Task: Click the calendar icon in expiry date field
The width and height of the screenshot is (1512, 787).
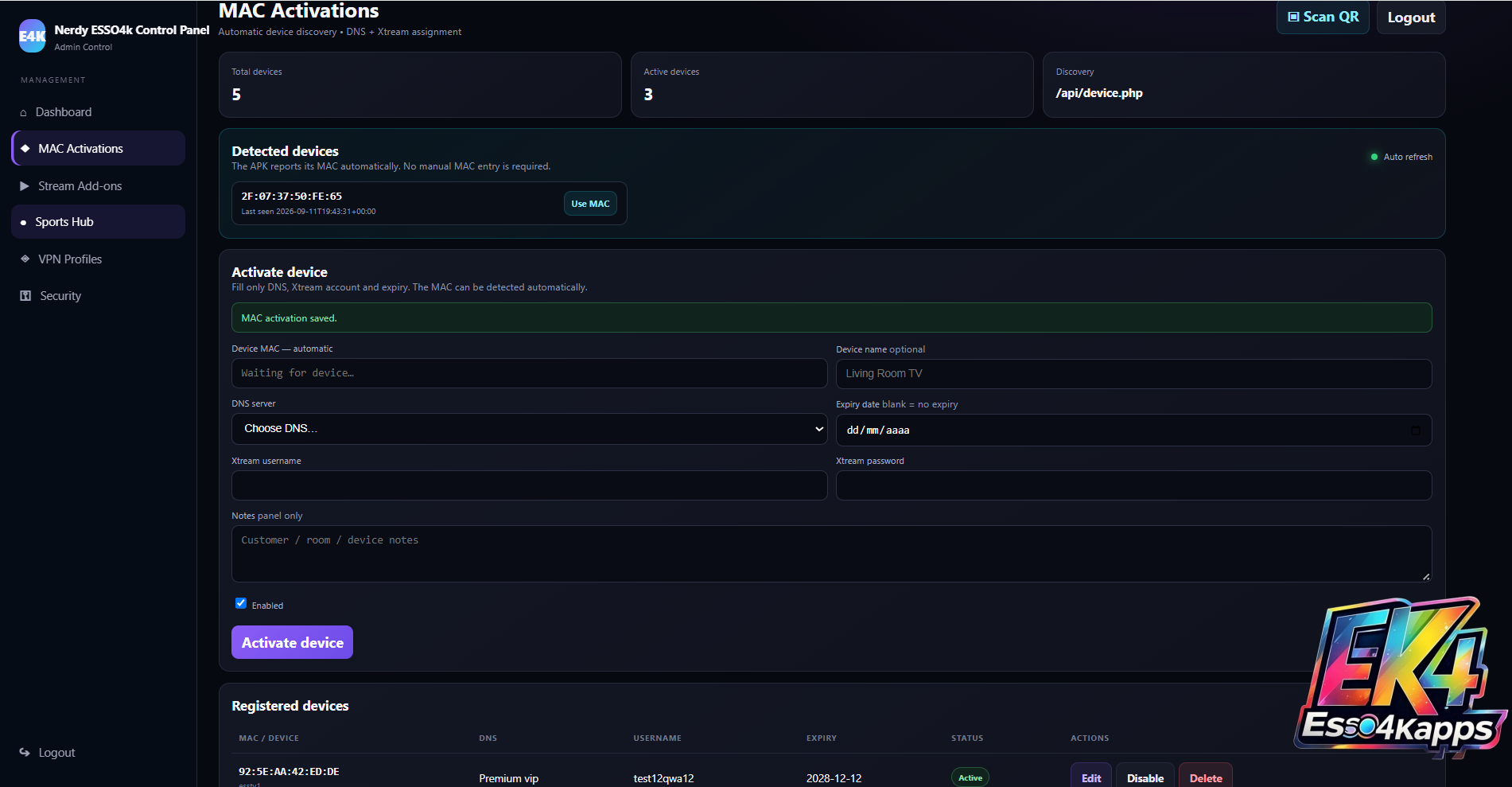Action: pyautogui.click(x=1416, y=430)
